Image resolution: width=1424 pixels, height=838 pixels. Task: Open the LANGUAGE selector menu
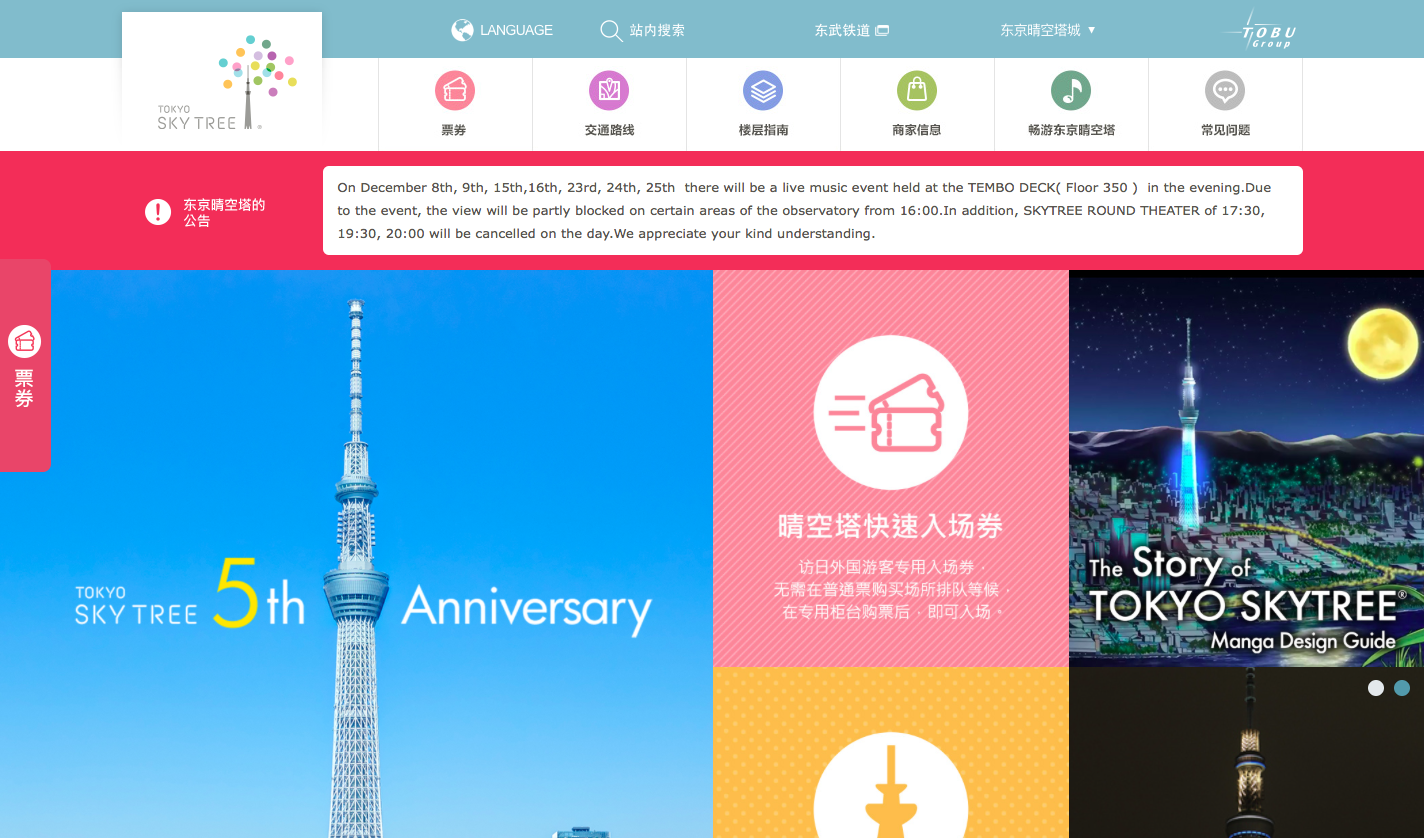click(502, 30)
